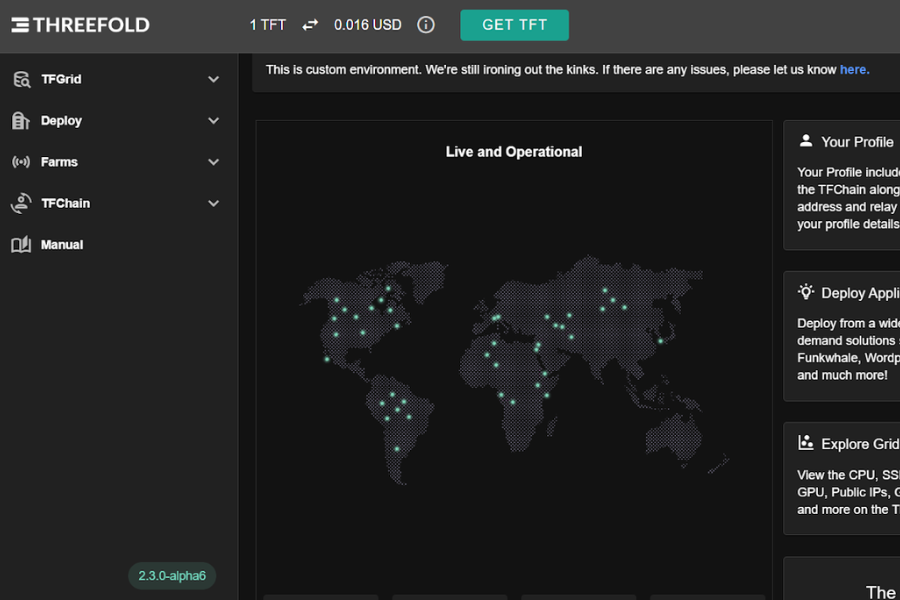Click the Deploy building icon in sidebar
The height and width of the screenshot is (600, 900).
coord(21,121)
